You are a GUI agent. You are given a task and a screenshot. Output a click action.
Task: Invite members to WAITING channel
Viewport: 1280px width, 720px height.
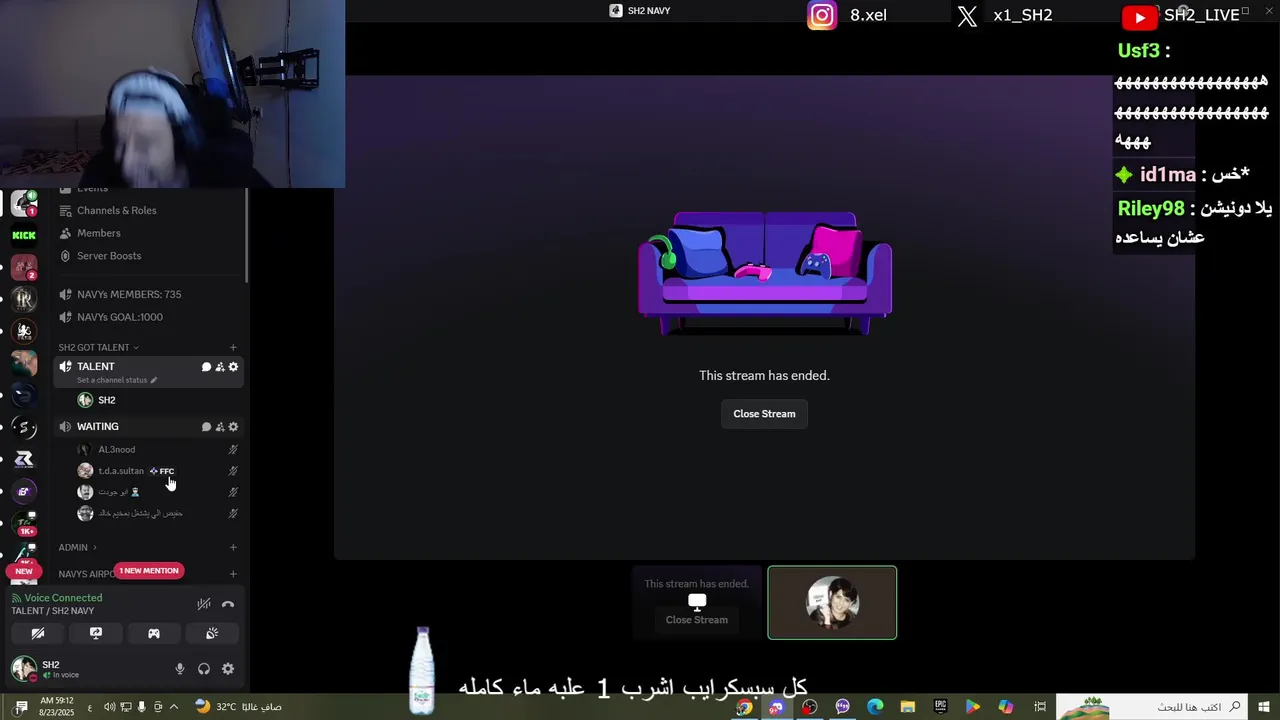[220, 427]
